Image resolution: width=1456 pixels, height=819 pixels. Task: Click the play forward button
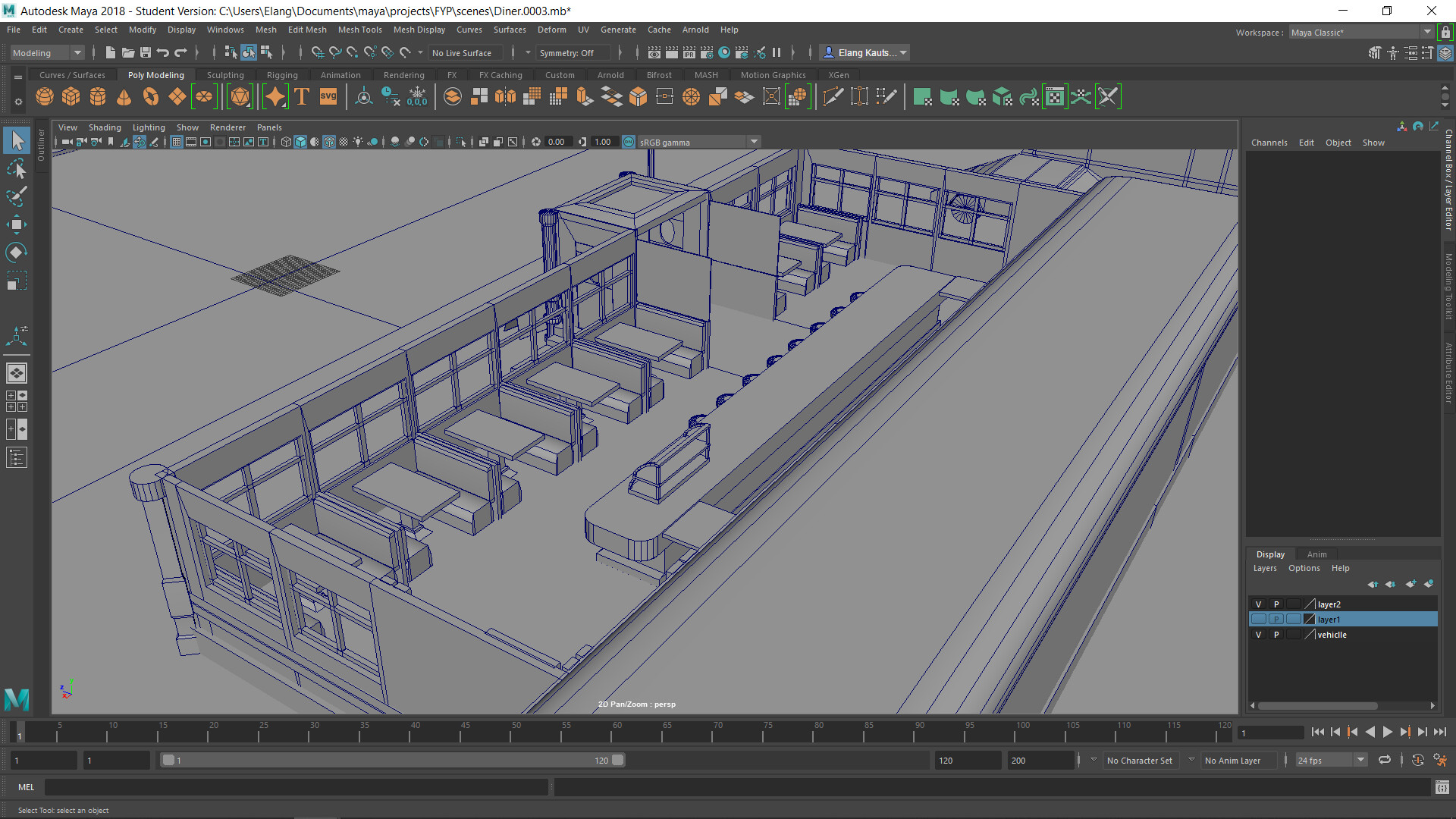[x=1387, y=732]
